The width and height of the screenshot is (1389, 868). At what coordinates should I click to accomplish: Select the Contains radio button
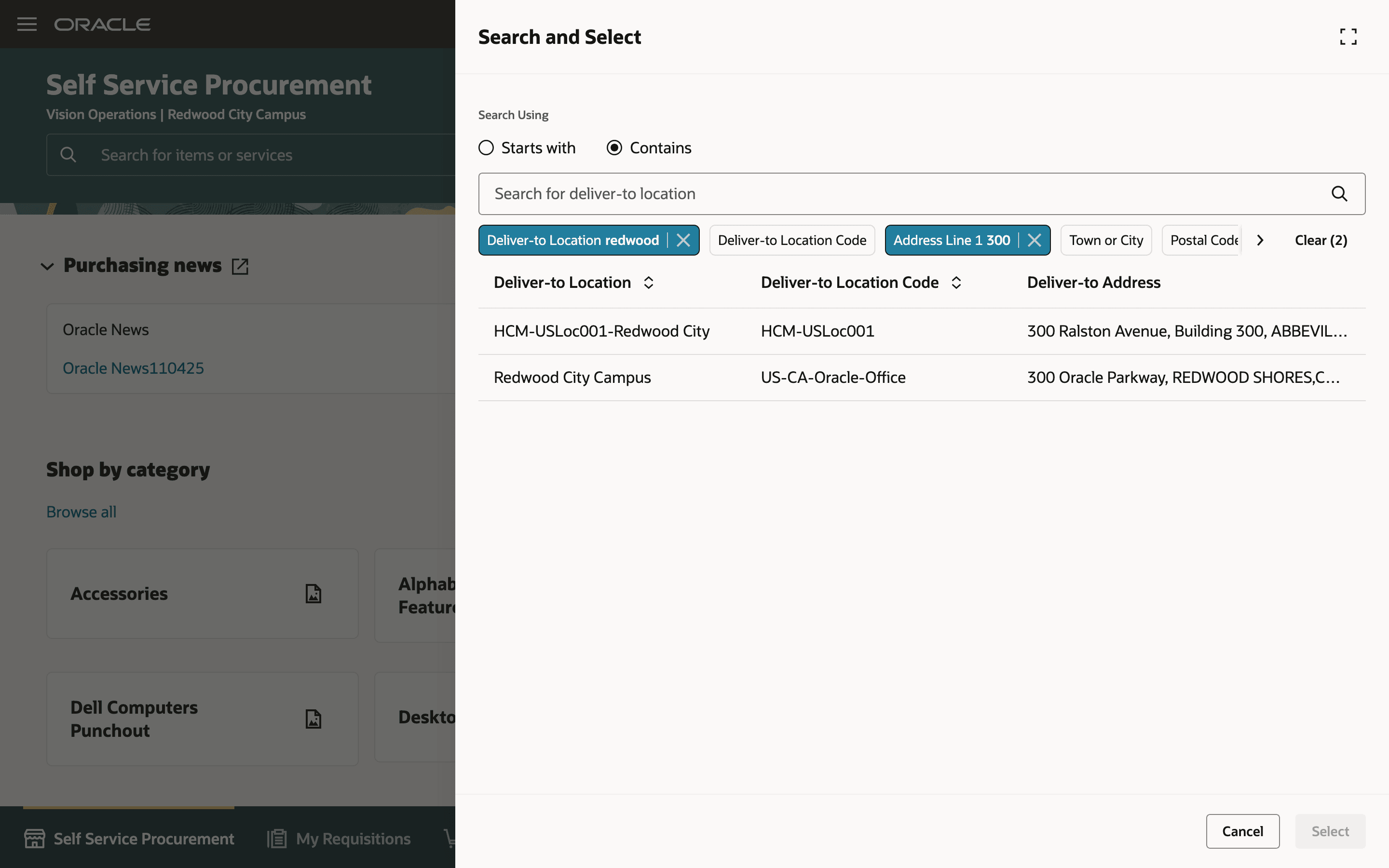[614, 148]
